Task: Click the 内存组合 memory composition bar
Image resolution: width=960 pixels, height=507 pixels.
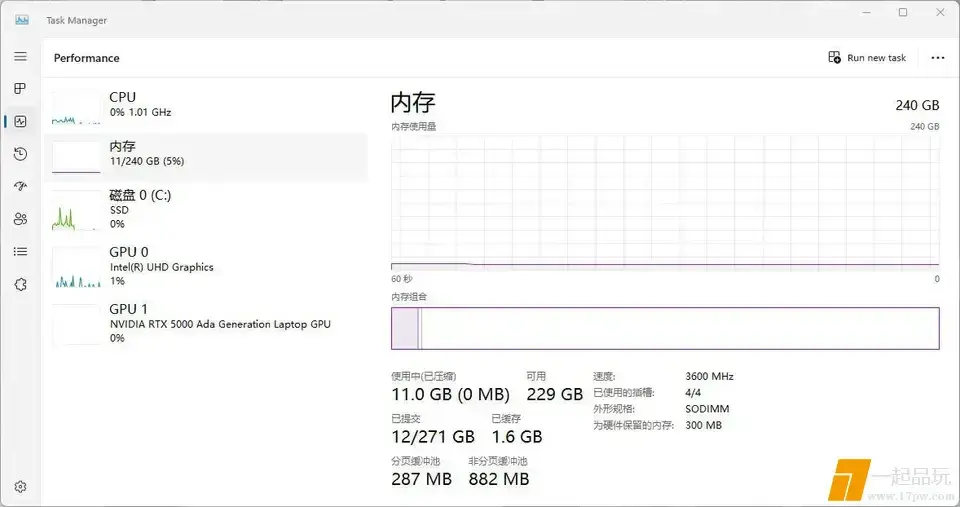Action: click(665, 328)
